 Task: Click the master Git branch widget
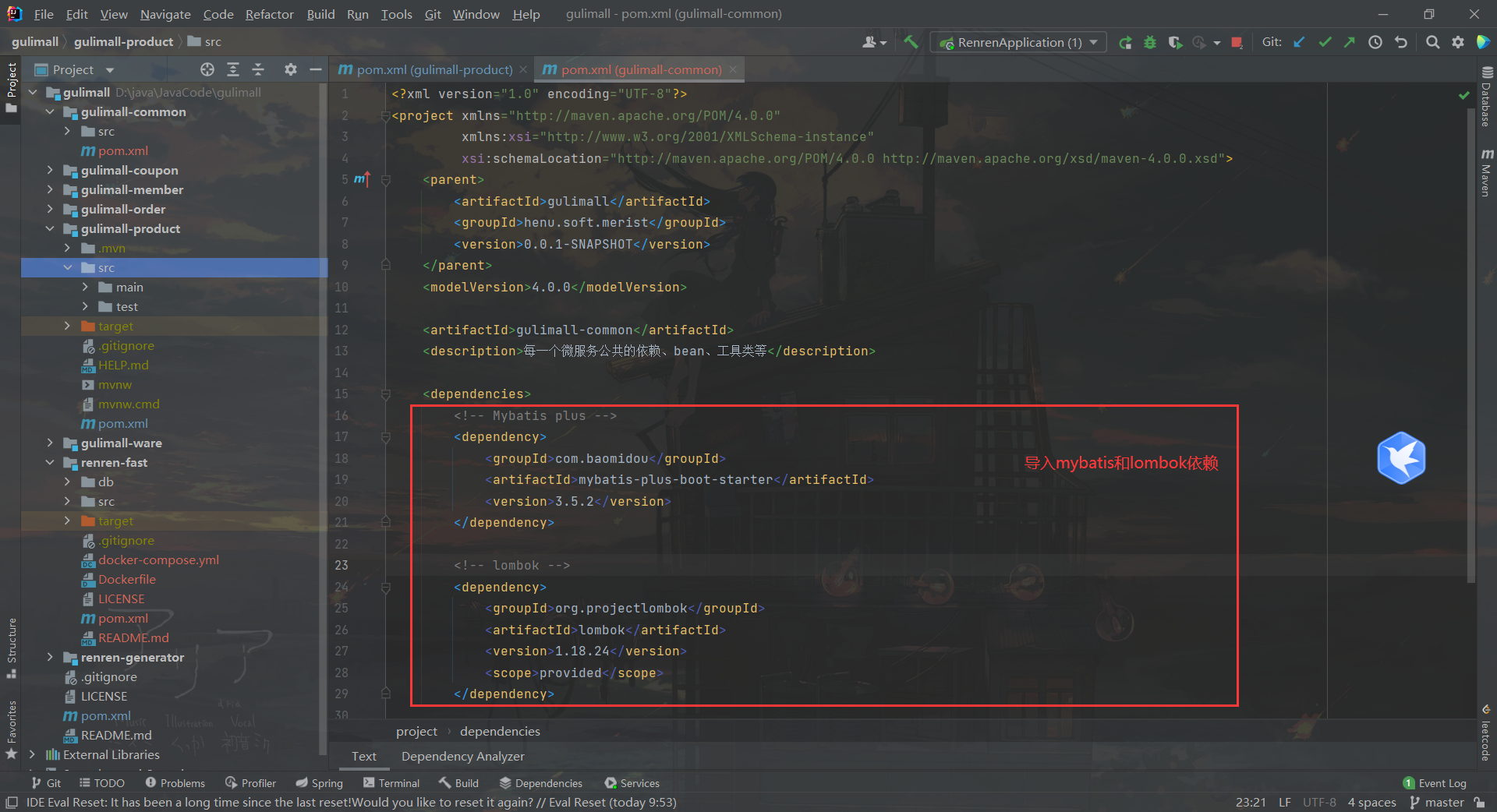(x=1437, y=802)
